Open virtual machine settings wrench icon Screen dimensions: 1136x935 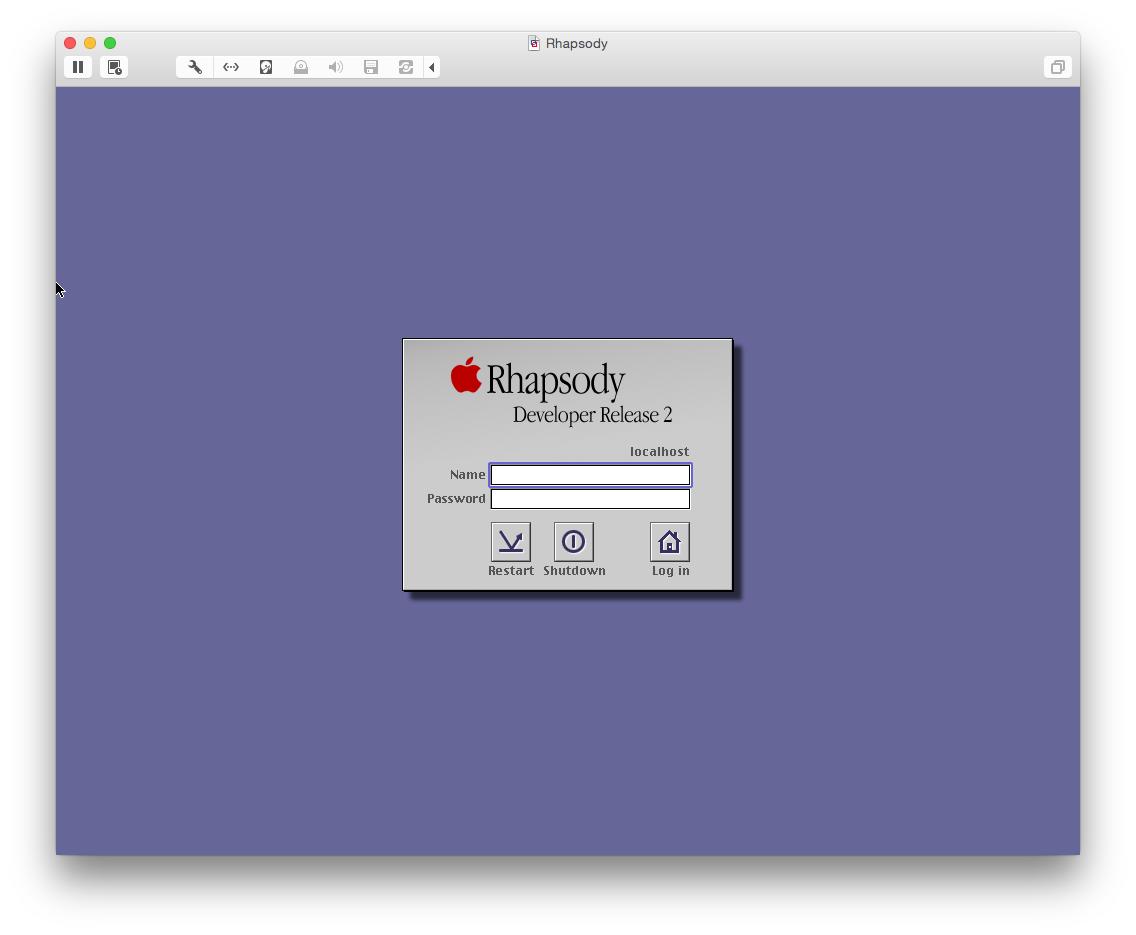coord(195,67)
